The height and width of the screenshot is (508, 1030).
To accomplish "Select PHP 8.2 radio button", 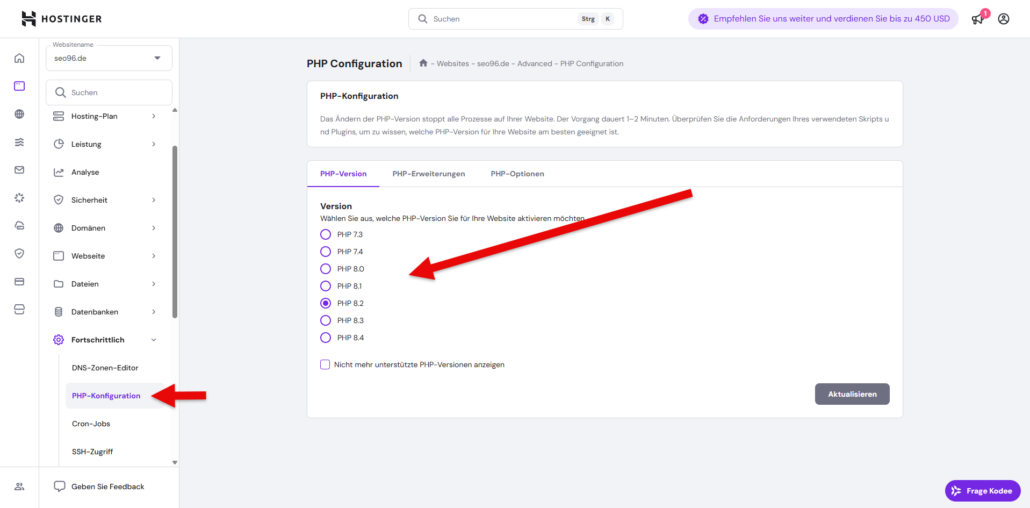I will click(x=325, y=304).
